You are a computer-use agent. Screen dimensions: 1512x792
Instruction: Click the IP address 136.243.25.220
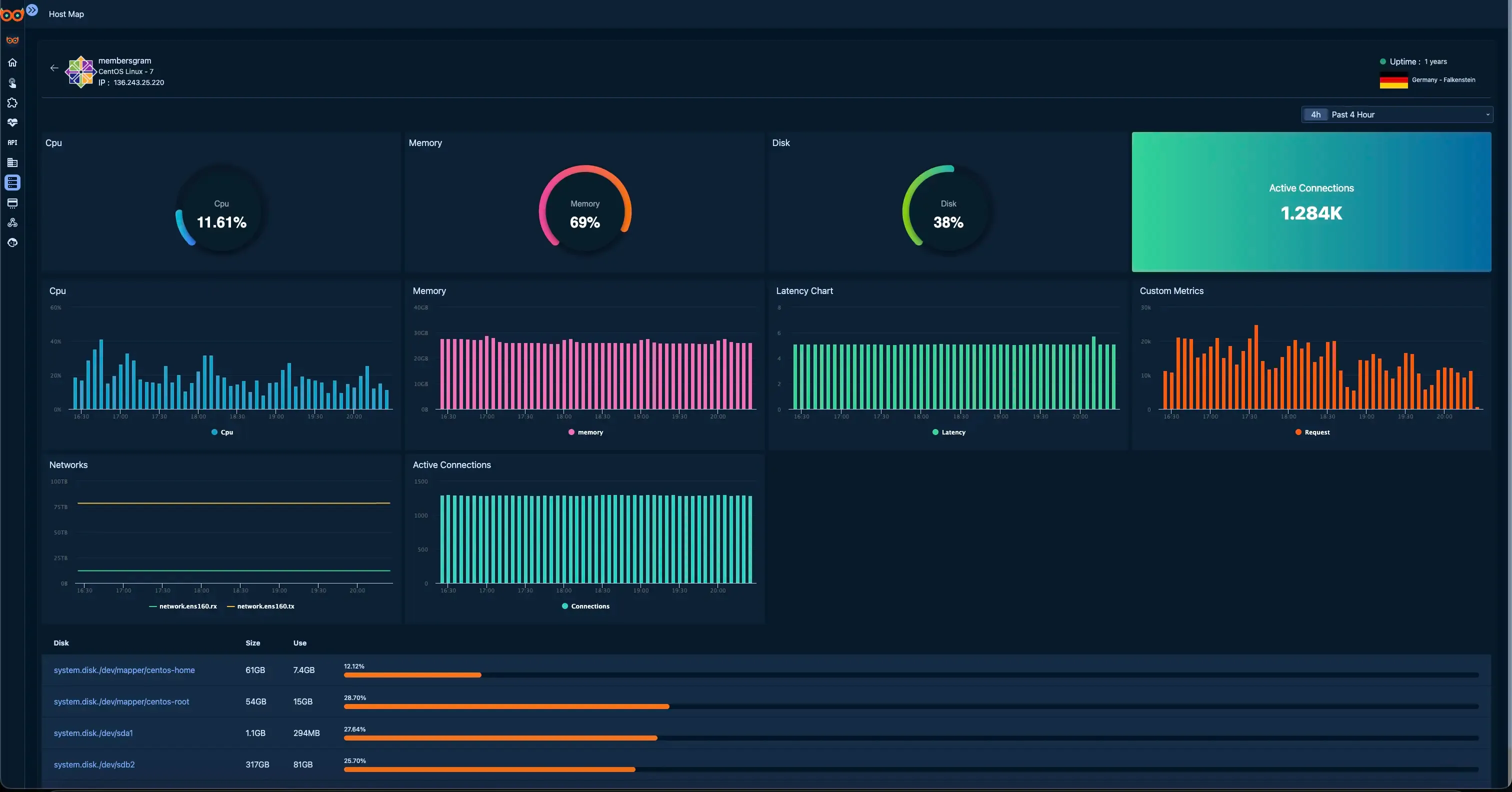click(138, 83)
